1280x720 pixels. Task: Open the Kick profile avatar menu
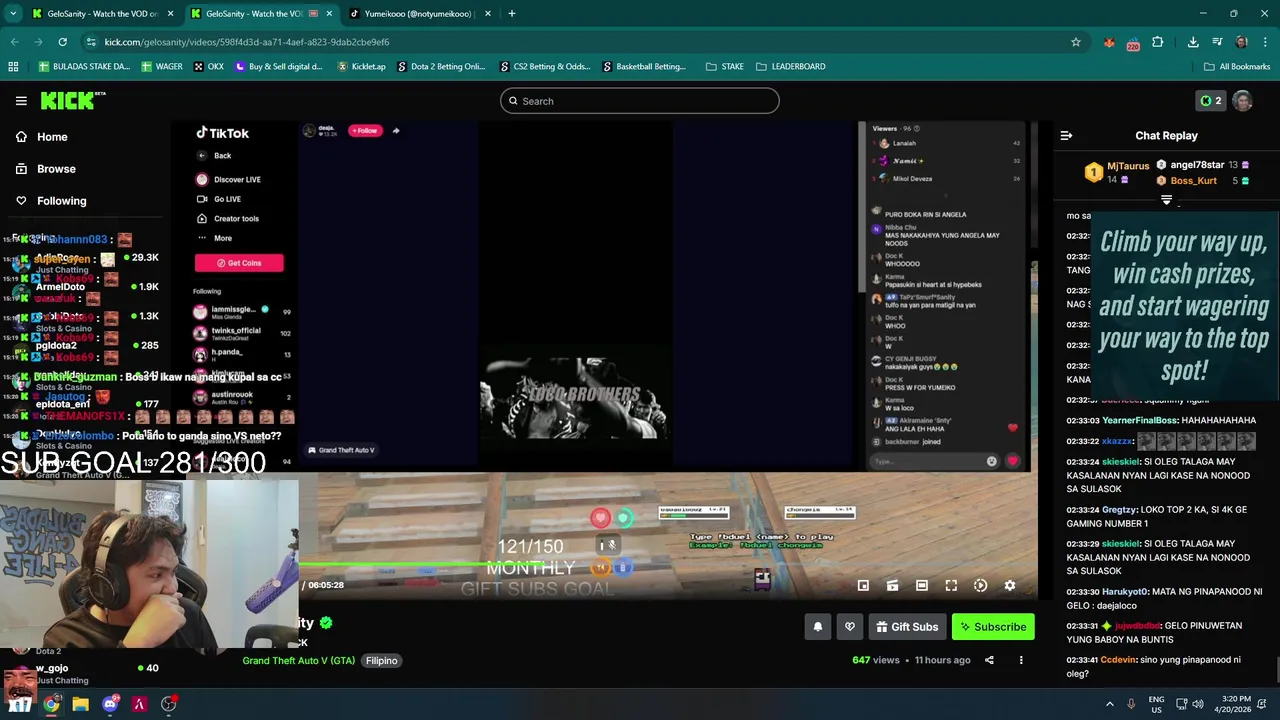pyautogui.click(x=1242, y=101)
